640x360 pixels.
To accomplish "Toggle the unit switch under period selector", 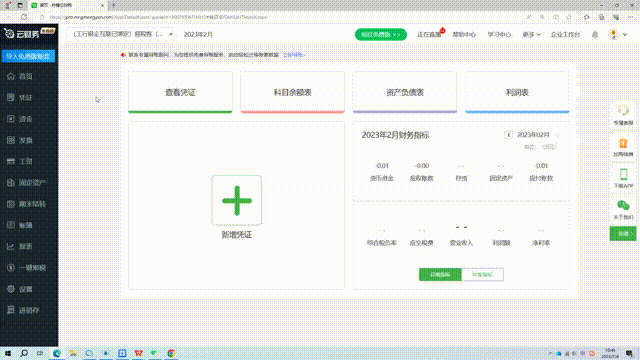I will [549, 147].
